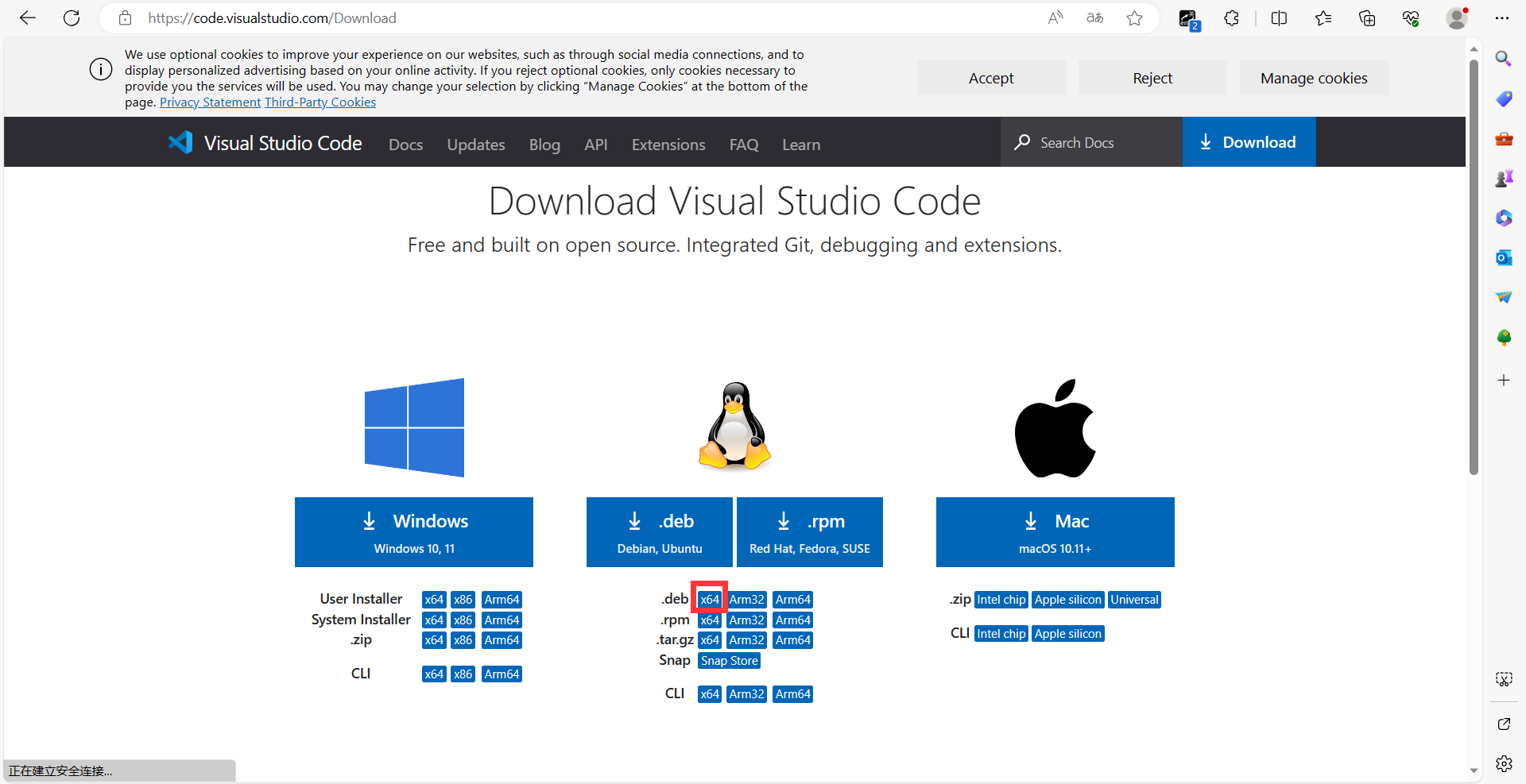Viewport: 1526px width, 784px height.
Task: Open sidebar settings gear icon
Action: [1504, 763]
